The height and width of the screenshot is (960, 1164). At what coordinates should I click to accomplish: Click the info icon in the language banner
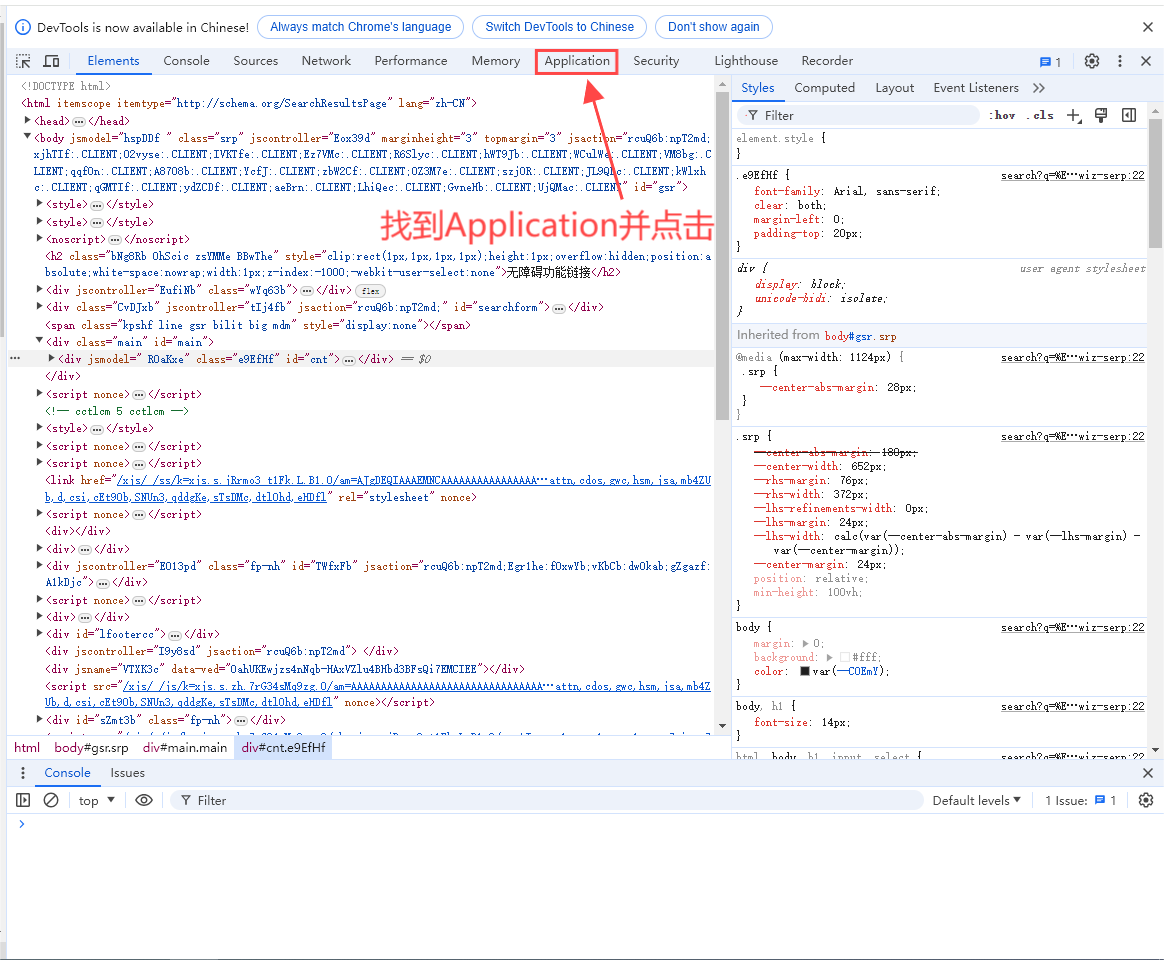point(23,27)
